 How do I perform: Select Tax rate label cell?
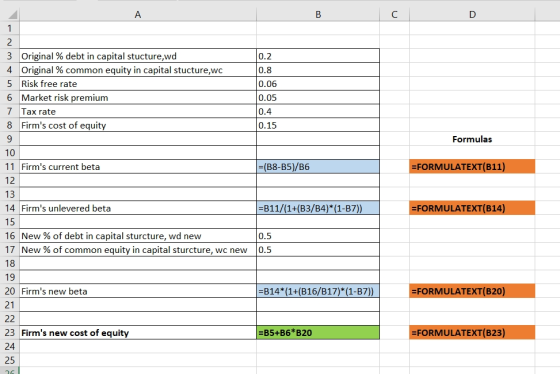(x=138, y=111)
